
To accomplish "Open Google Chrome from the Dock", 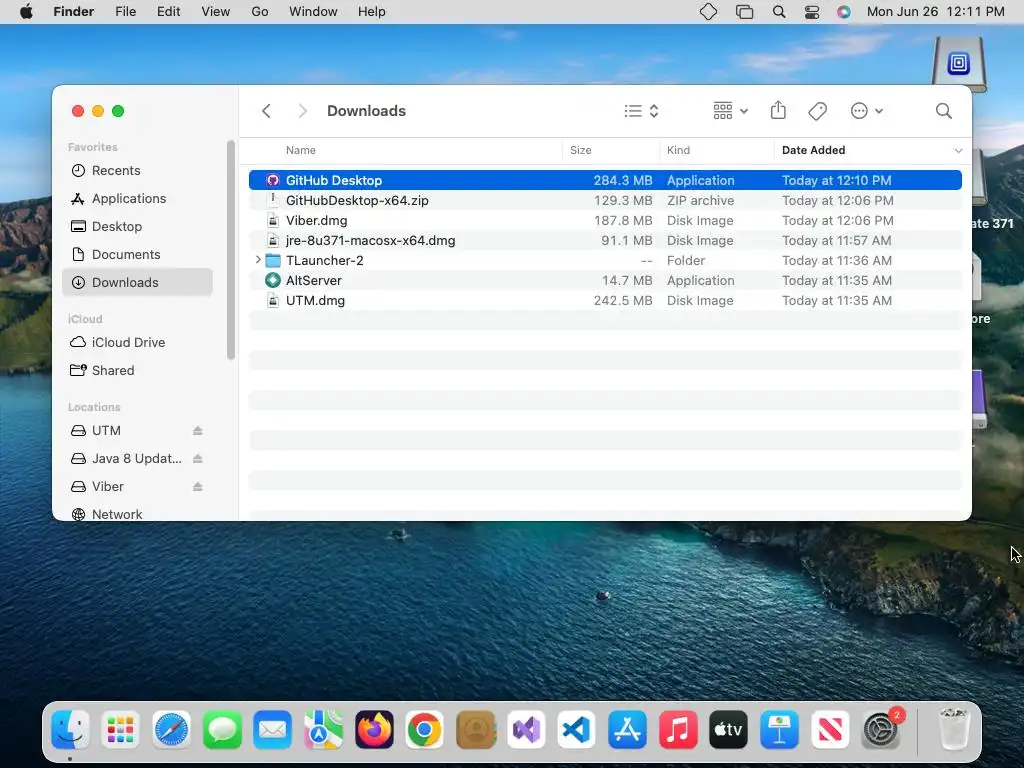I will click(x=424, y=729).
